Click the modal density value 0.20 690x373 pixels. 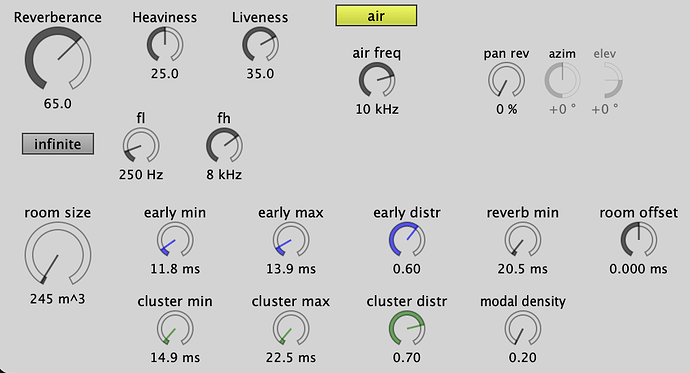click(522, 358)
